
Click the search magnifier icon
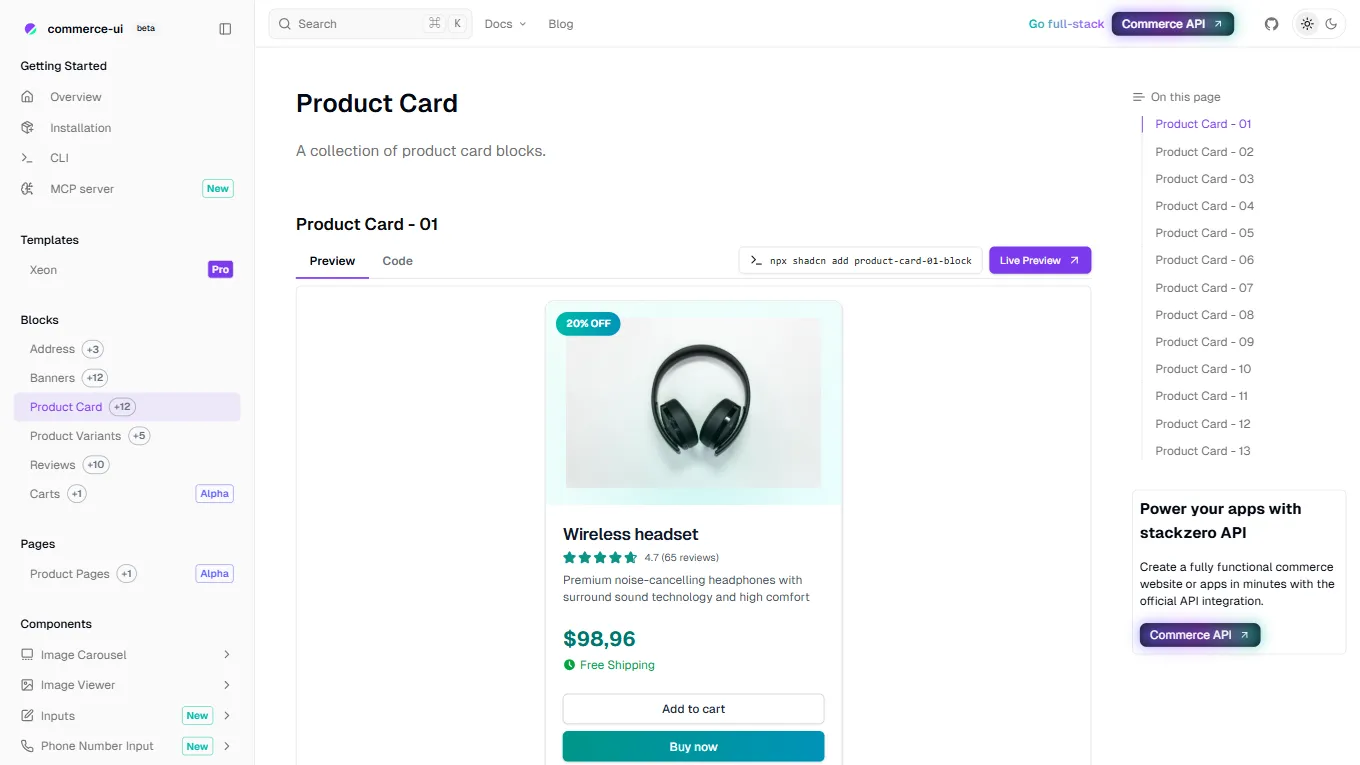point(283,23)
